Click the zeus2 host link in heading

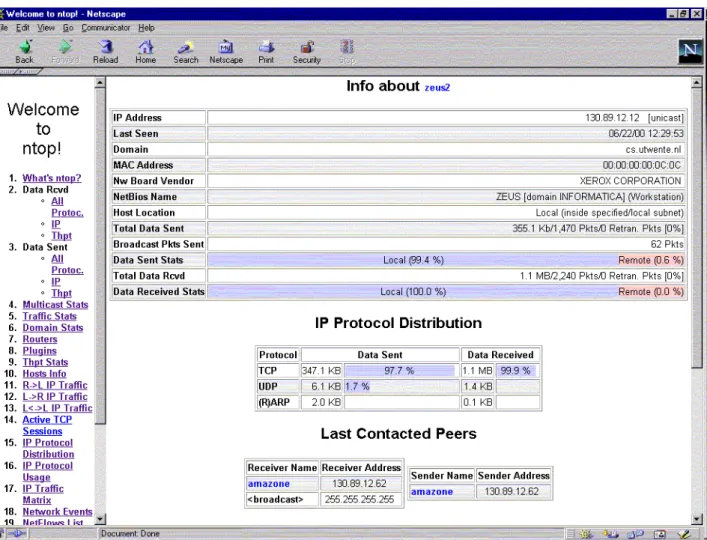[437, 87]
